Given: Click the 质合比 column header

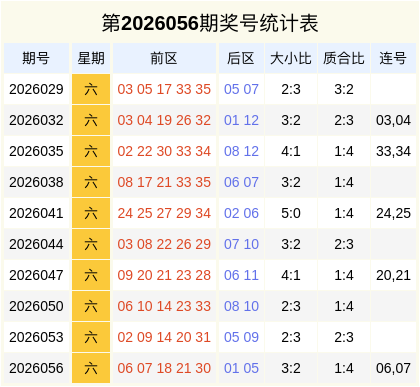Looking at the screenshot, I should (x=344, y=58).
